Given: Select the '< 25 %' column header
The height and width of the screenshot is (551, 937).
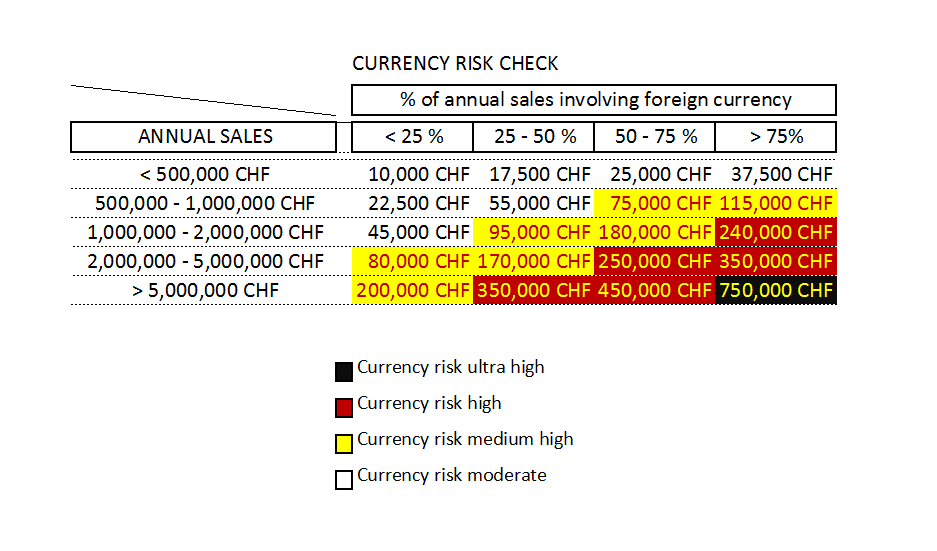Looking at the screenshot, I should pos(412,137).
